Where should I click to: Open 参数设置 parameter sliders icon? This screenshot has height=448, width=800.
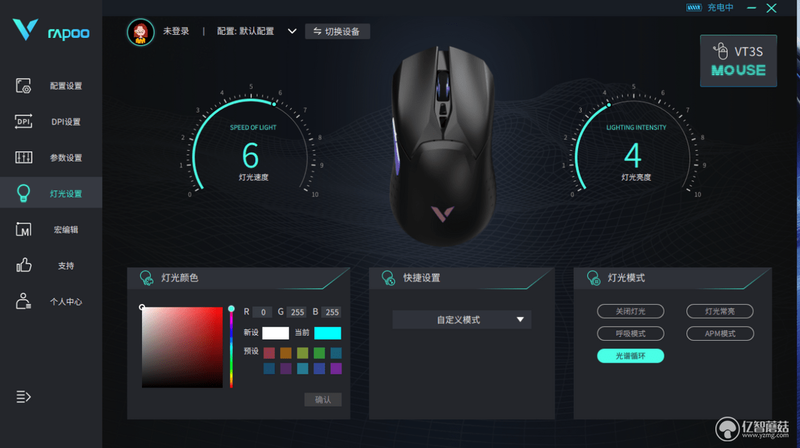23,157
